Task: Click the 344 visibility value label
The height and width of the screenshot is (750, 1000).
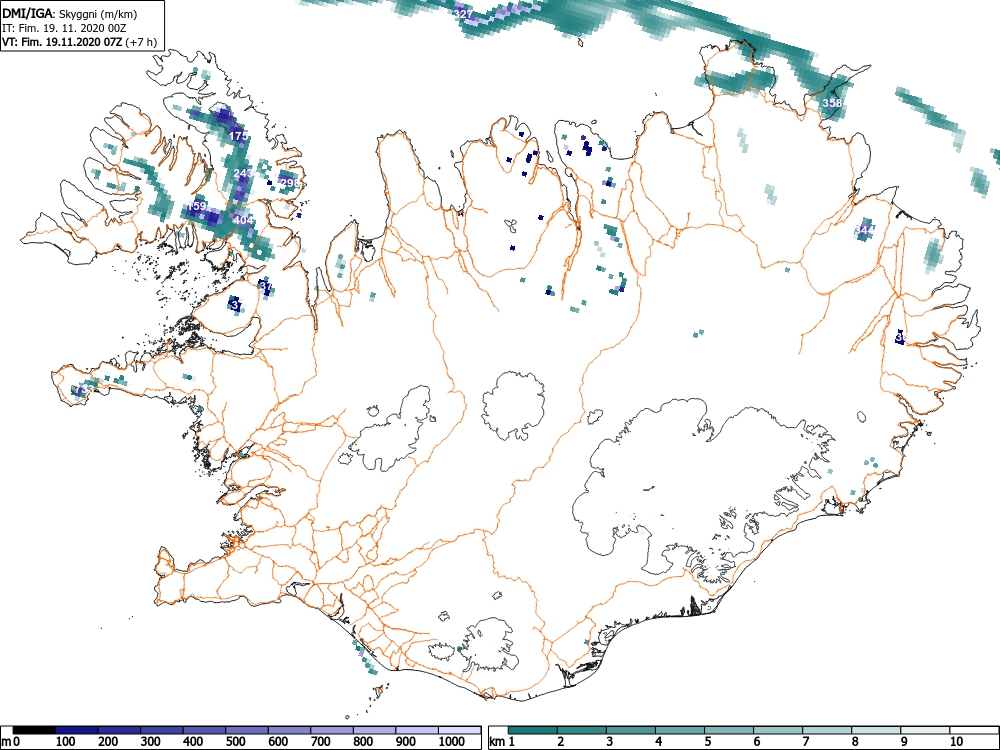Action: click(865, 230)
